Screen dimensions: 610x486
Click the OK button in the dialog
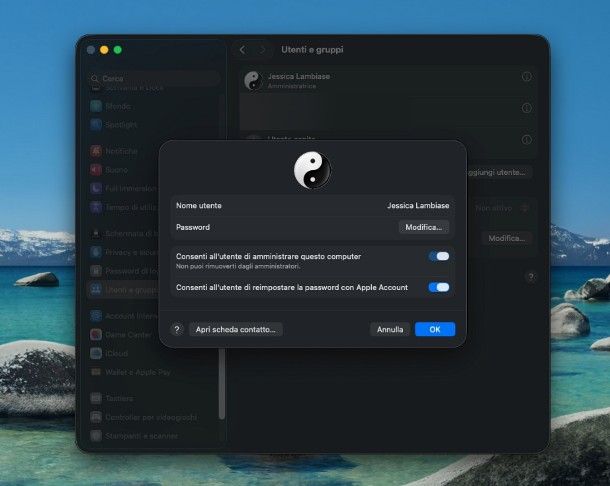pyautogui.click(x=435, y=329)
